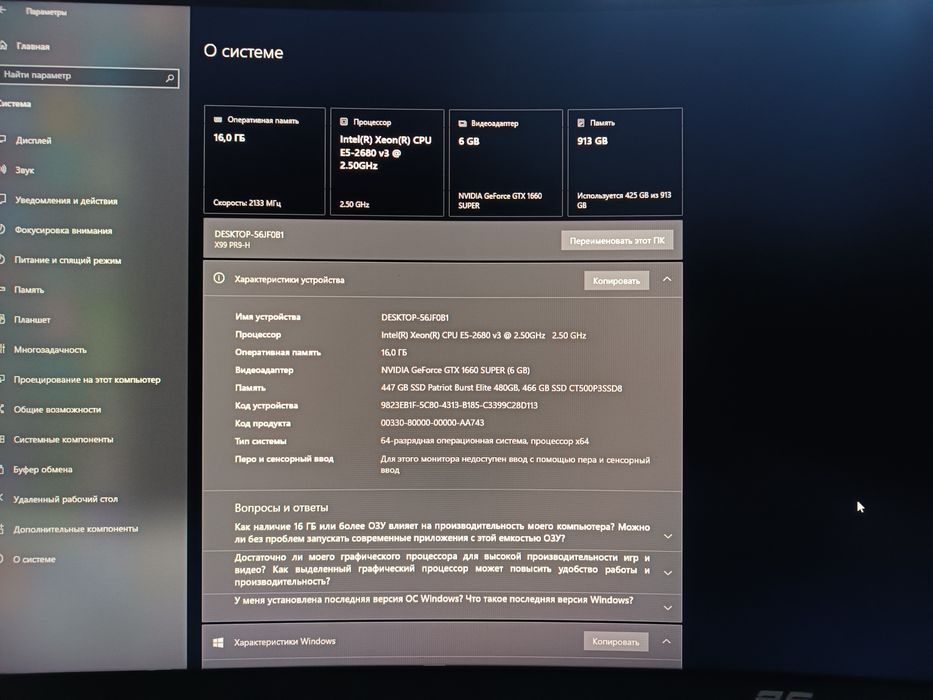Open Питание и спящий режим

point(67,260)
